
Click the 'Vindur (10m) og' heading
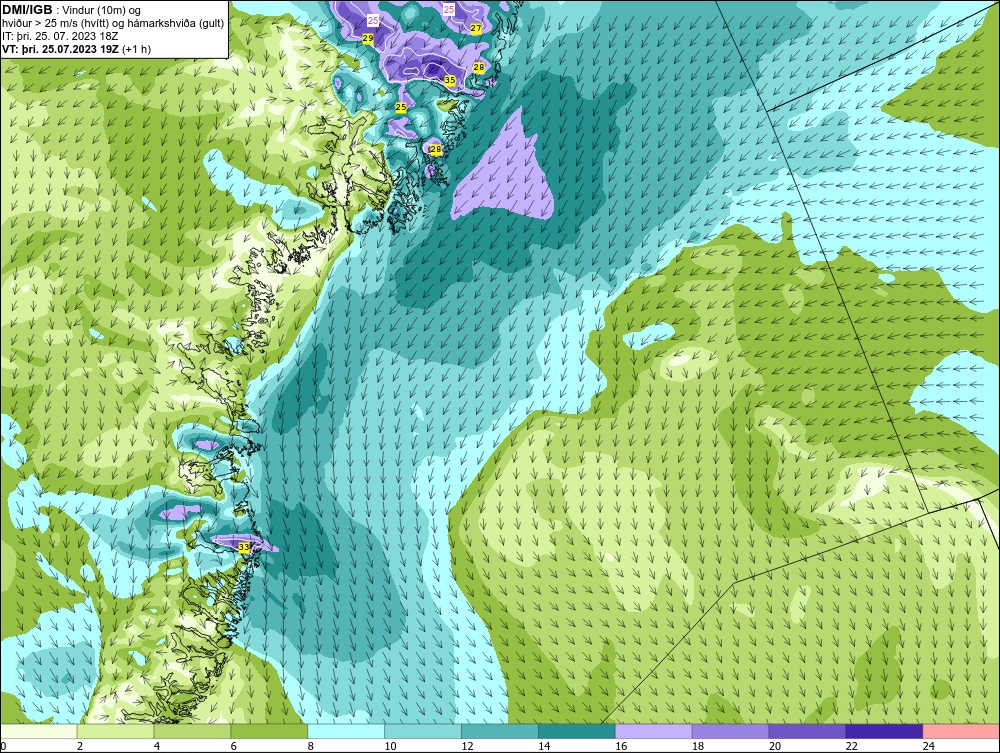[101, 11]
